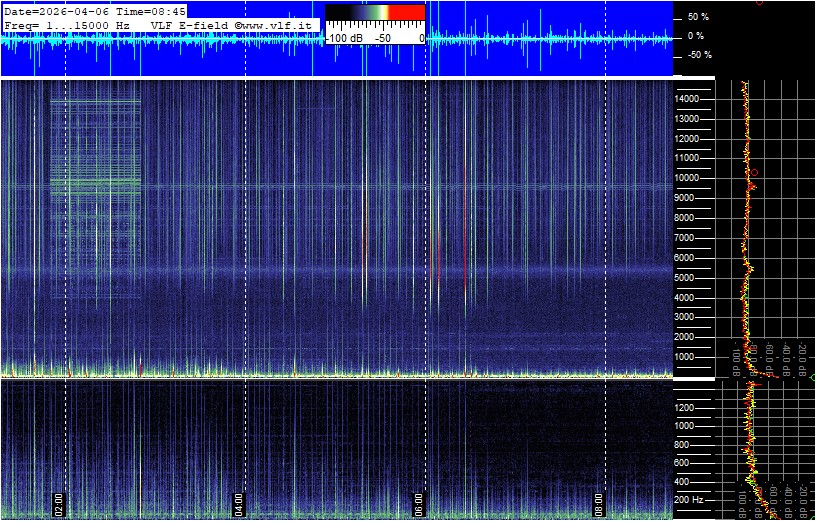Click the 0 label on the color legend

coord(421,39)
